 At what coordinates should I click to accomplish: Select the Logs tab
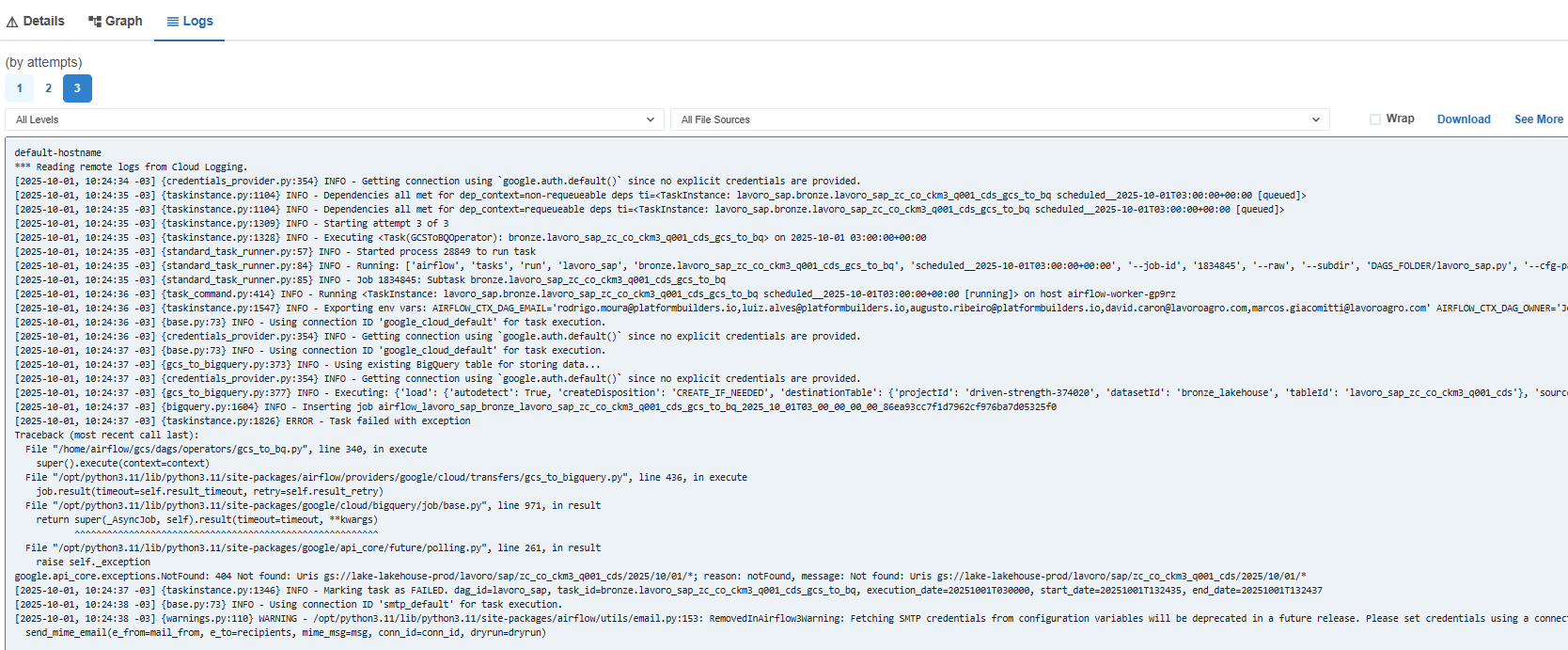coord(190,21)
